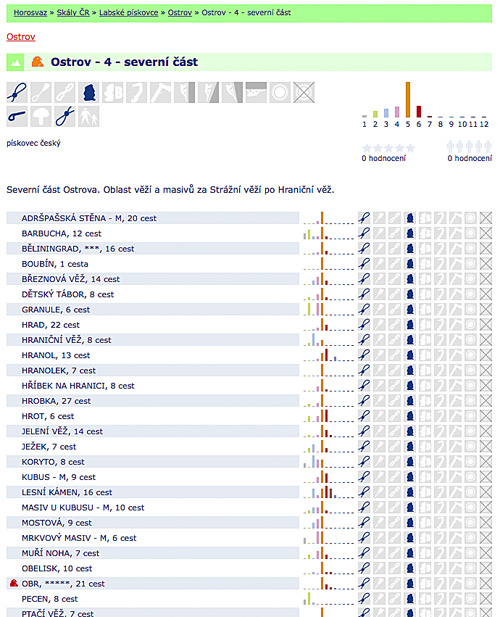Open ADRŠPAŠSKÁ STĚNA - M, 20 cest

coord(89,218)
